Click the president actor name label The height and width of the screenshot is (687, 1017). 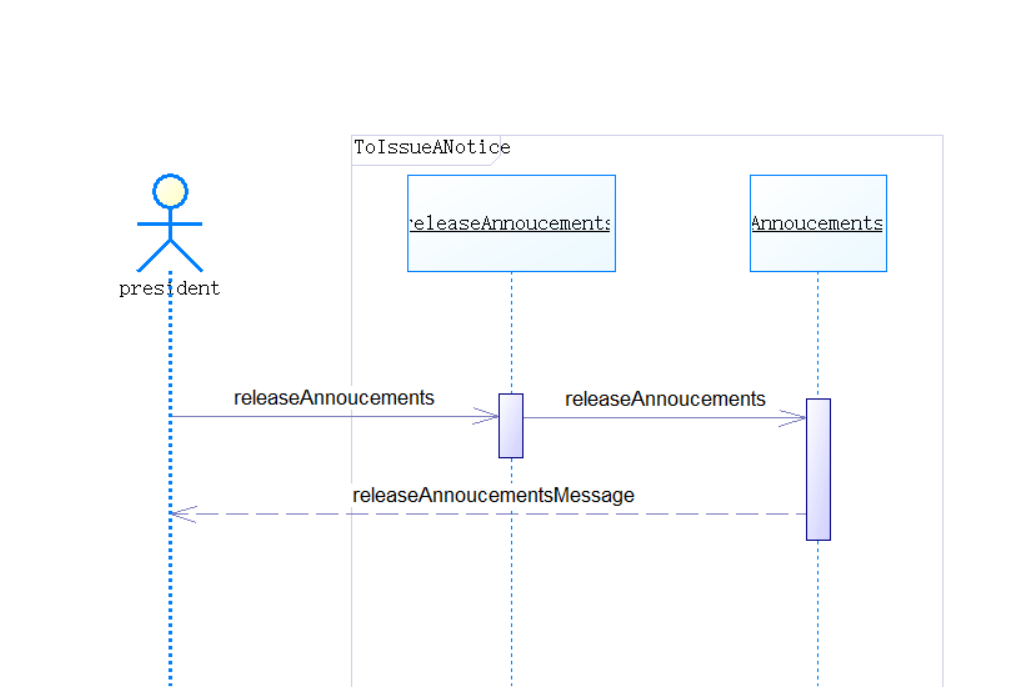pyautogui.click(x=169, y=289)
